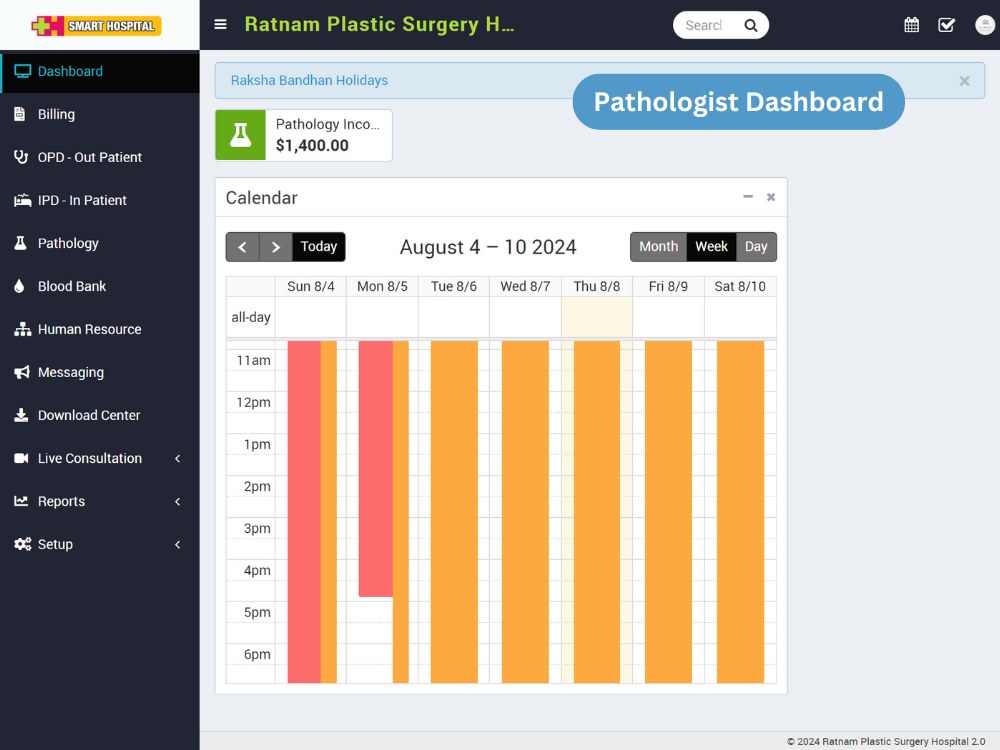The image size is (1000, 750).
Task: Click the $1,400.00 income amount
Action: [312, 145]
